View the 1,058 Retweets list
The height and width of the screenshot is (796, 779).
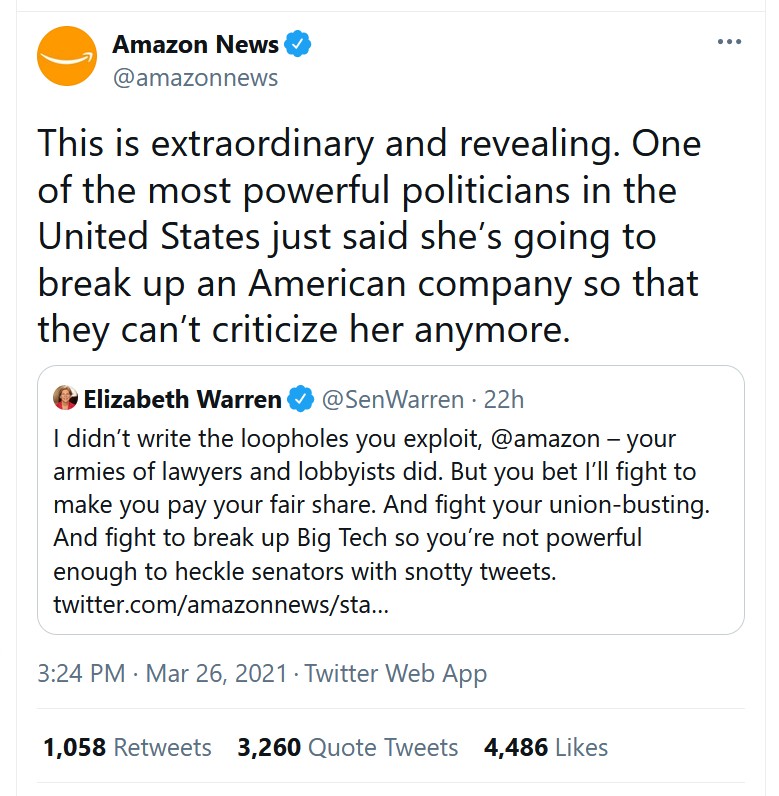point(127,747)
